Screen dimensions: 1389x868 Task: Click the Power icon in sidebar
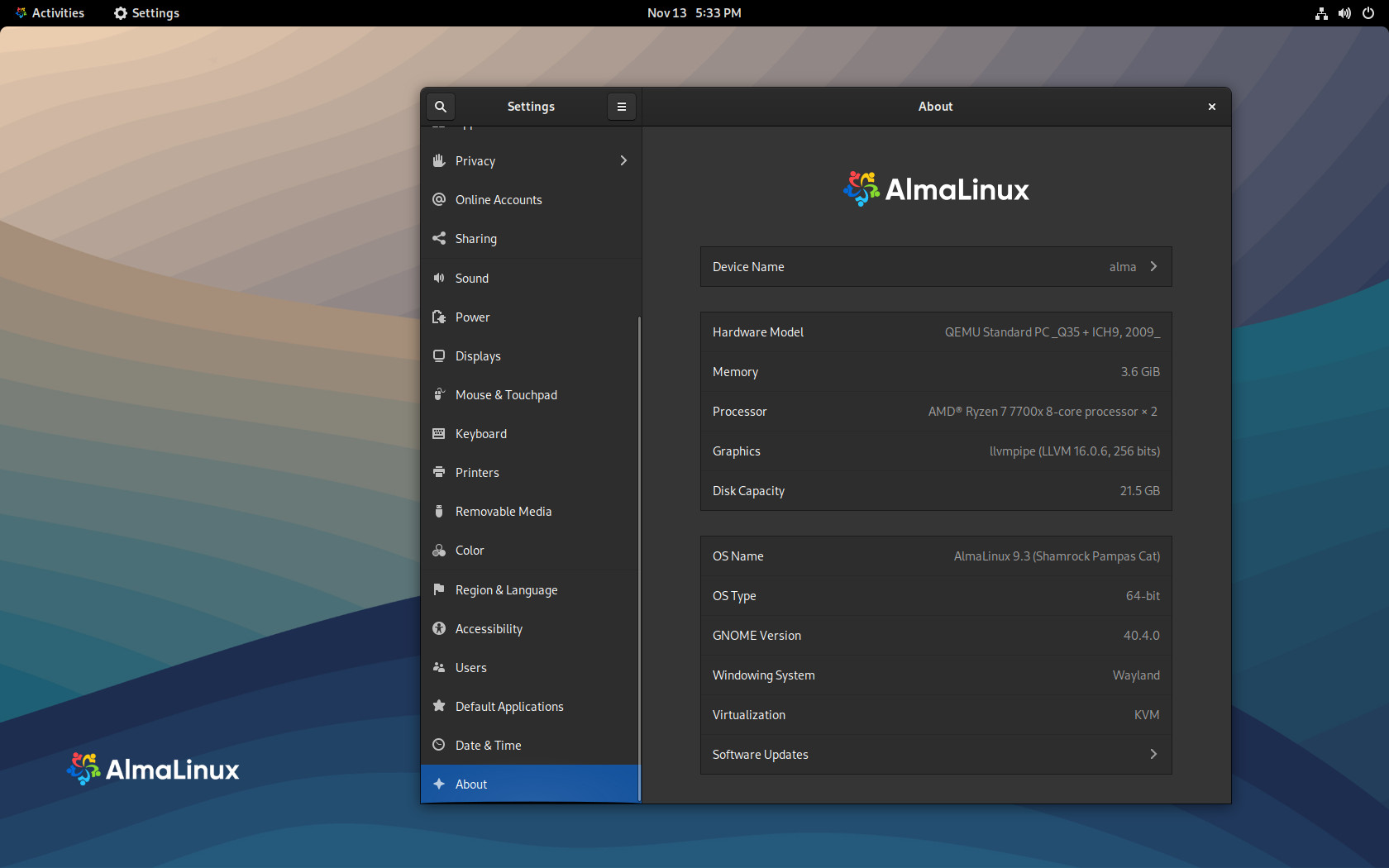coord(439,317)
